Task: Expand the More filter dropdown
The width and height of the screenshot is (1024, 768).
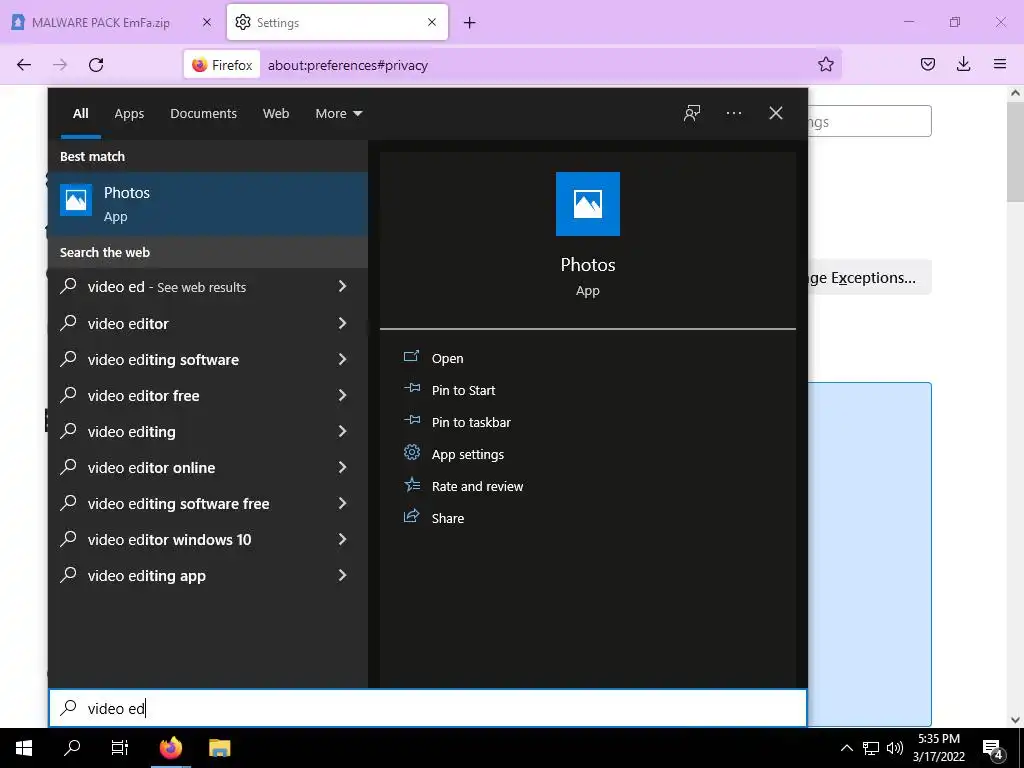Action: coord(338,114)
